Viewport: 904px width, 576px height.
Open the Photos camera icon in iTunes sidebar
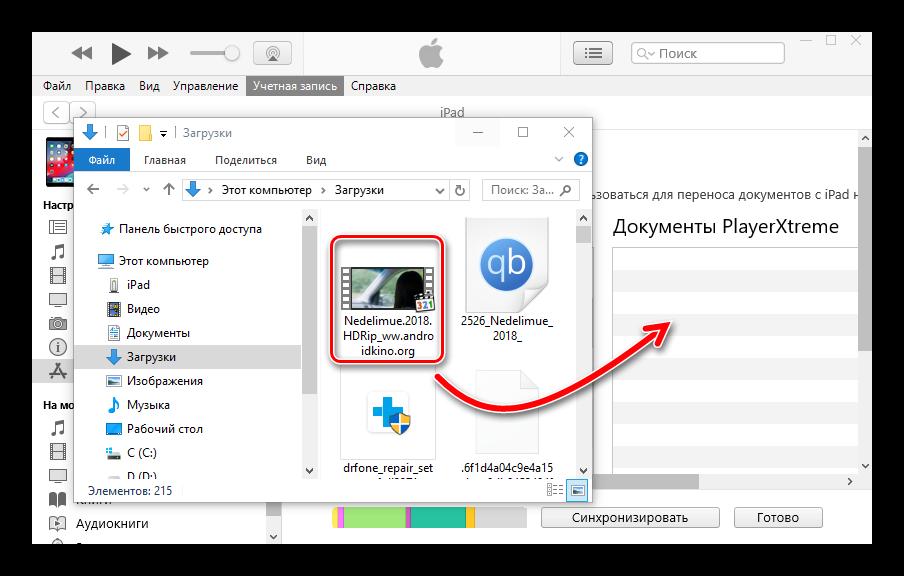tap(58, 323)
